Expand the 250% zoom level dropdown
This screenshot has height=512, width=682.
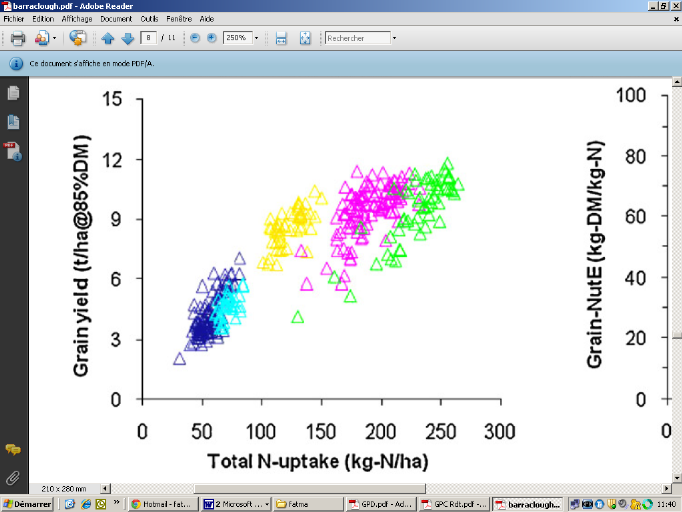coord(257,38)
